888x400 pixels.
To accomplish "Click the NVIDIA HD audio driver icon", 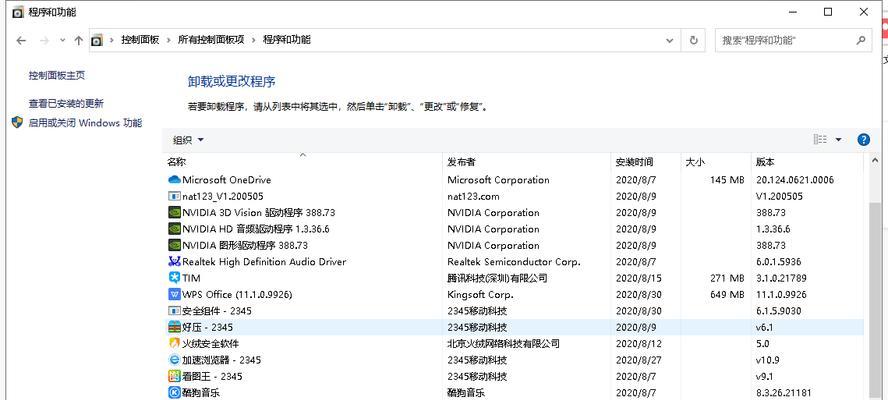I will 174,229.
